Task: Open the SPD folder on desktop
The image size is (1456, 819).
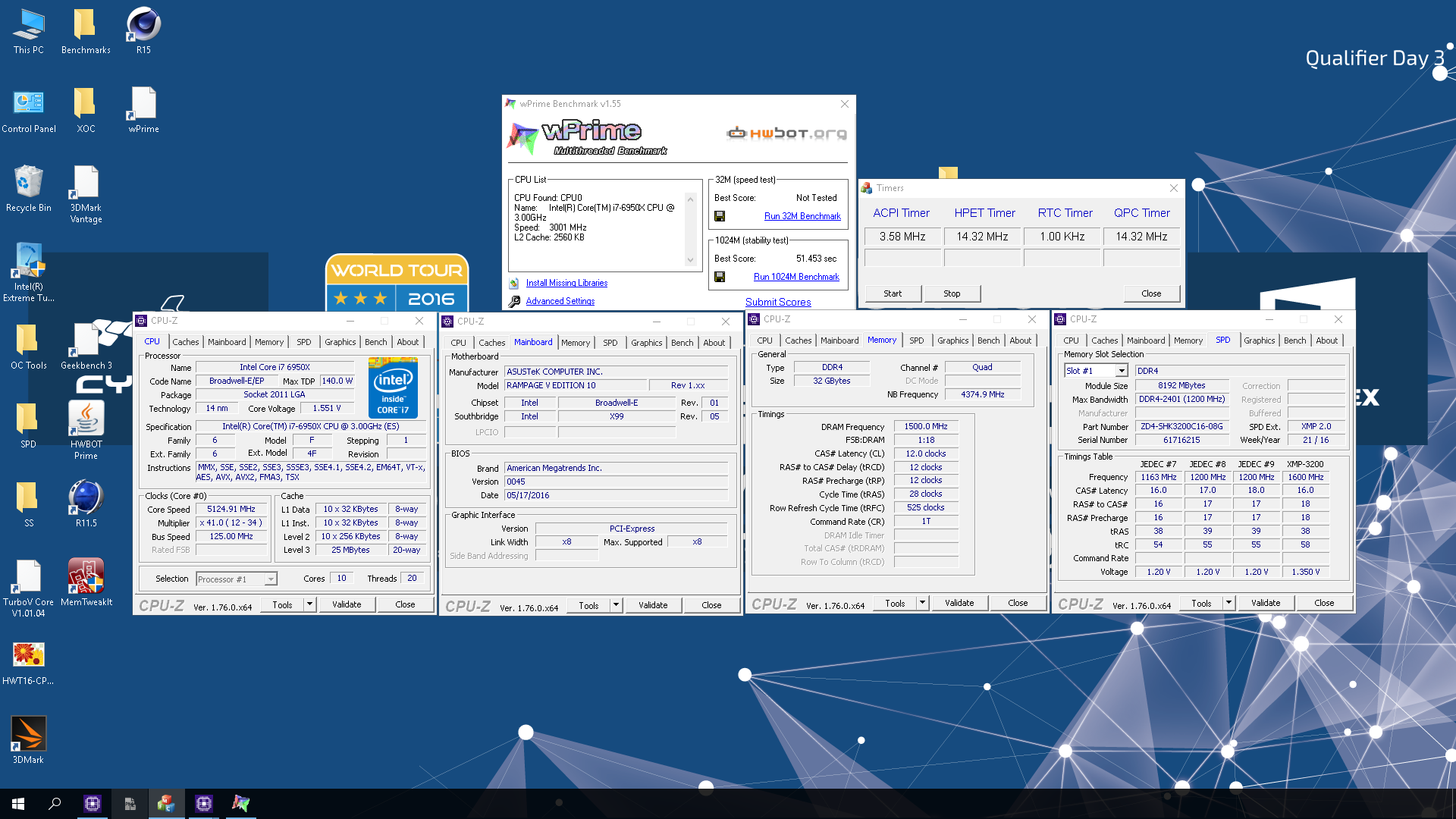Action: click(28, 426)
